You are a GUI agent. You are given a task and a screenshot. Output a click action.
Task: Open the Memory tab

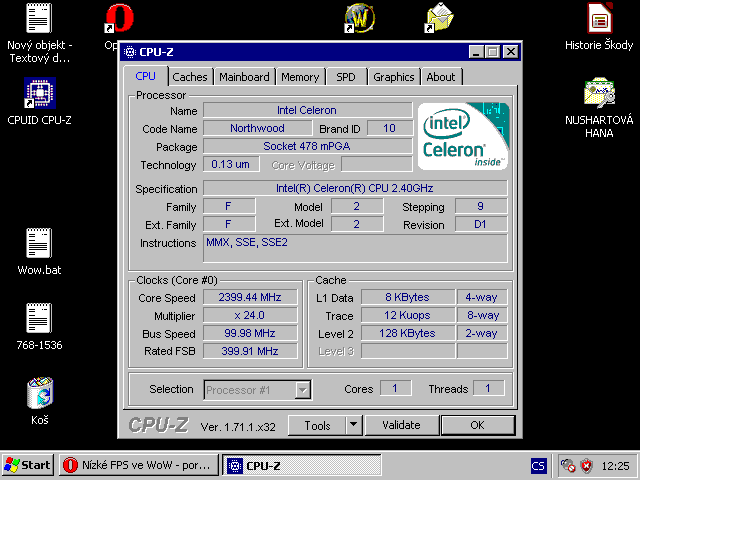point(300,77)
